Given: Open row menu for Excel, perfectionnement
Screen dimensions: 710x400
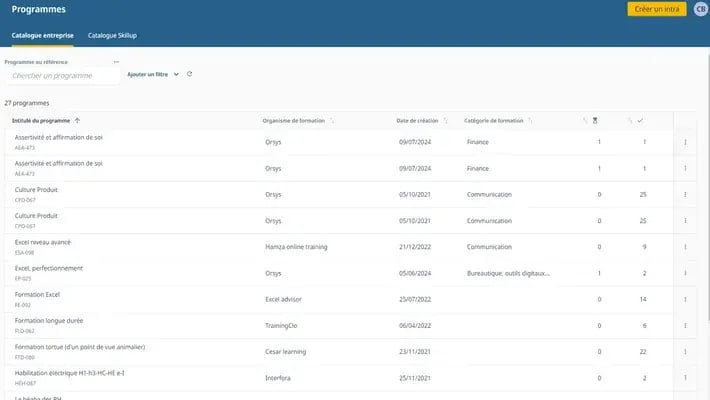Looking at the screenshot, I should coord(685,273).
